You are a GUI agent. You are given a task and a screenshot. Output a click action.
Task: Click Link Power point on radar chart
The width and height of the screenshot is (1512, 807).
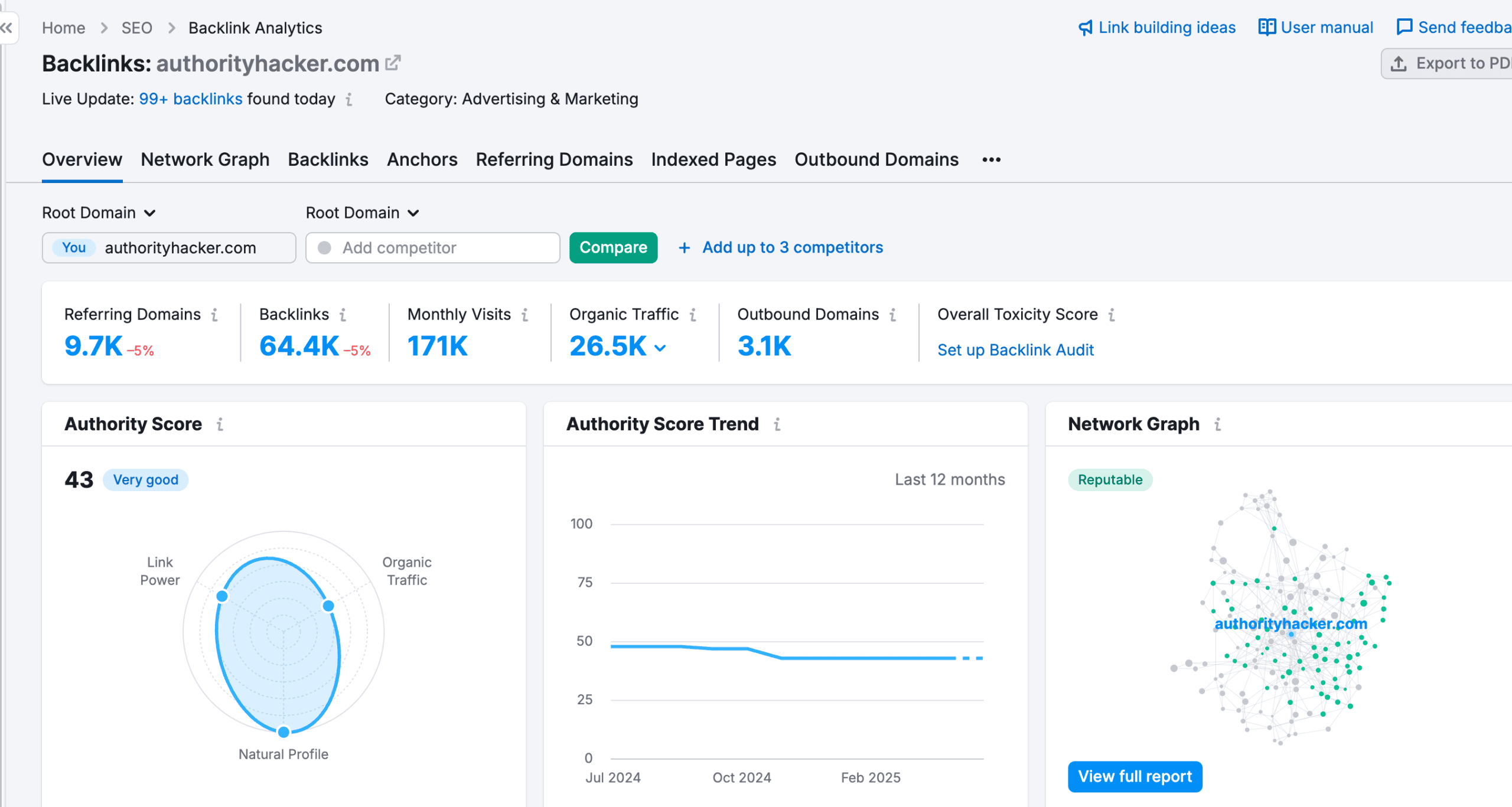pyautogui.click(x=222, y=596)
